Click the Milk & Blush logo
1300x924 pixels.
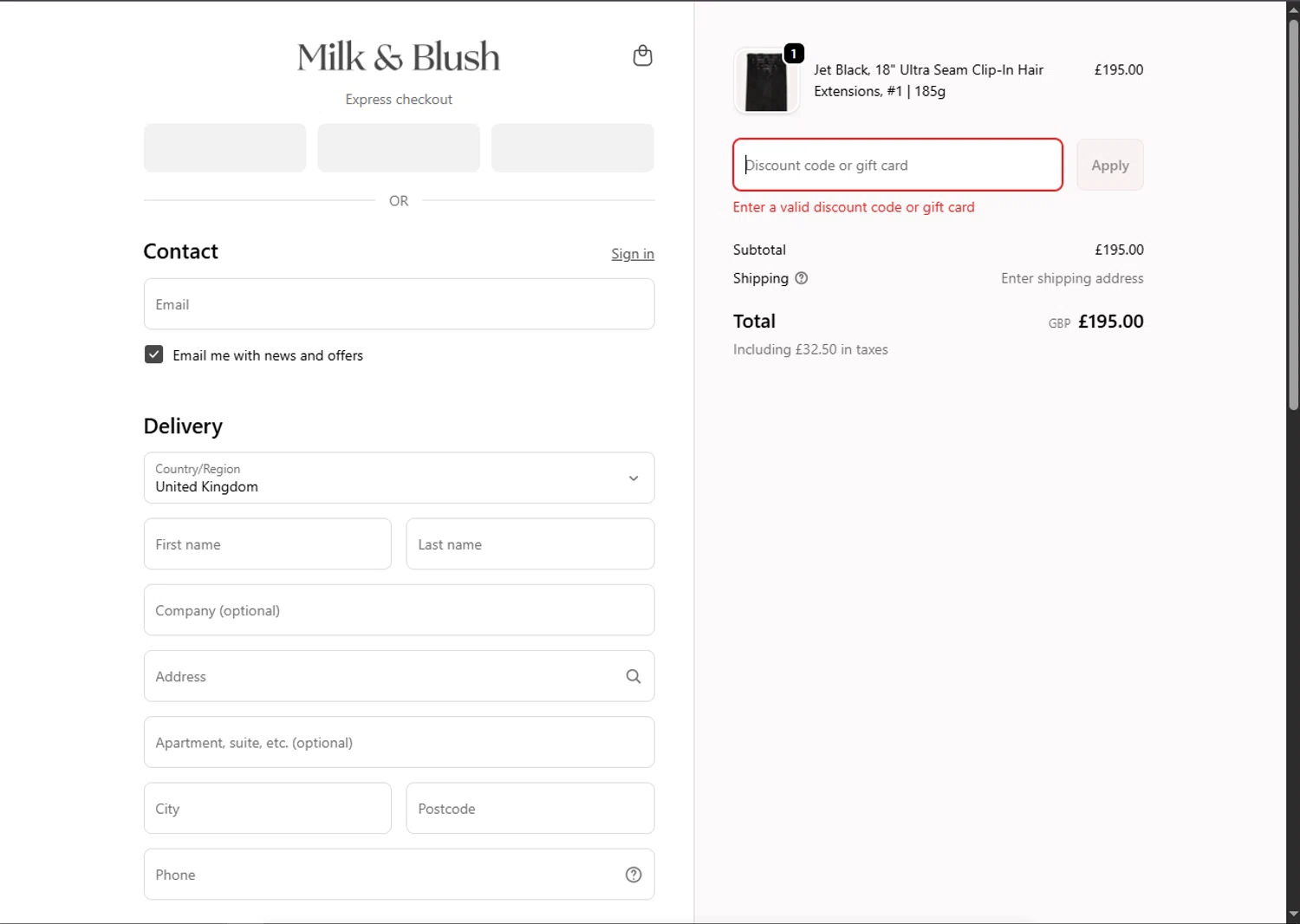[x=399, y=57]
